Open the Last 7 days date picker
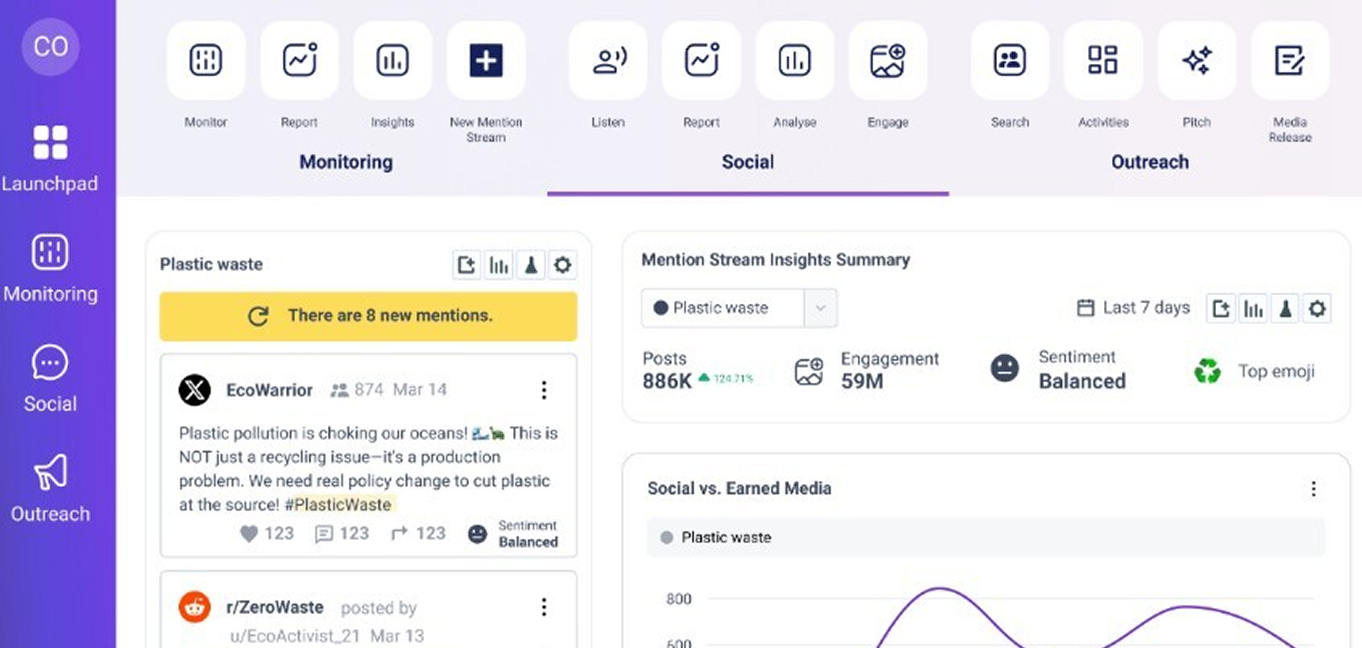 coord(1133,308)
